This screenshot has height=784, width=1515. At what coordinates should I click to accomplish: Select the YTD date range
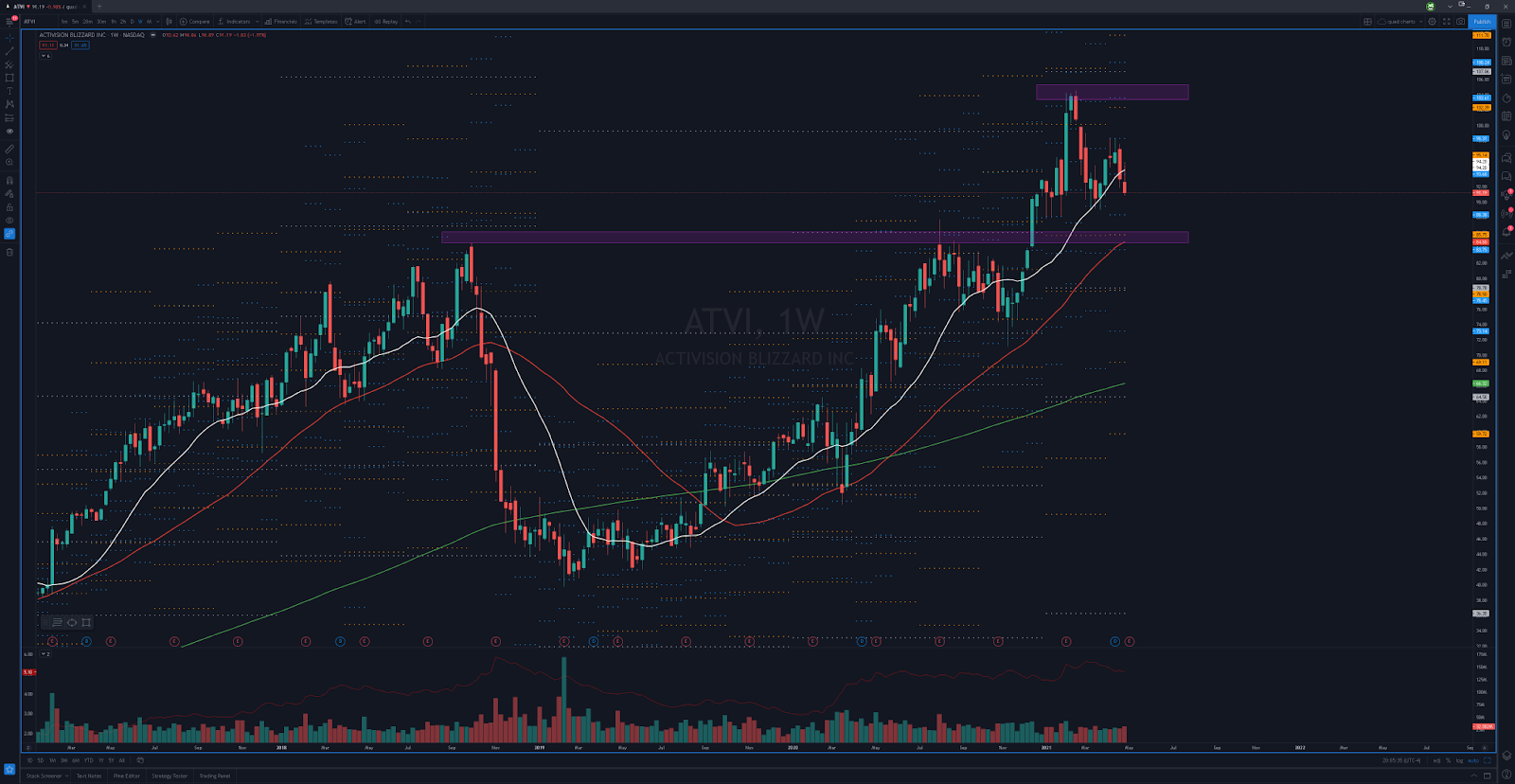88,760
